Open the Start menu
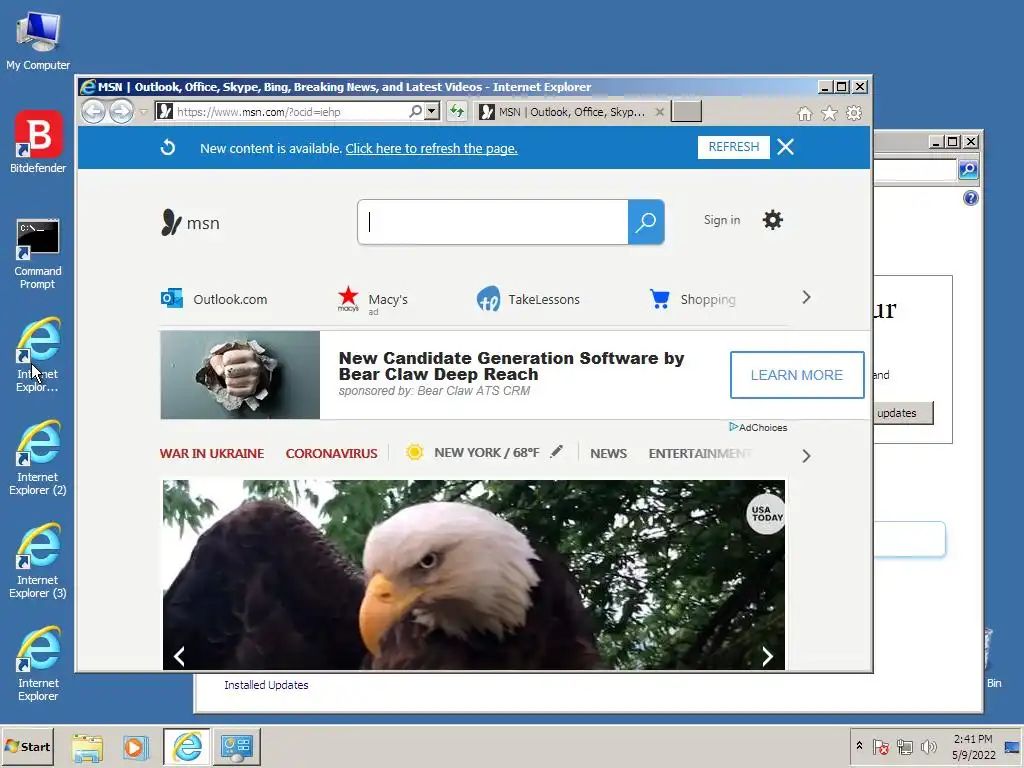The width and height of the screenshot is (1024, 768). (x=27, y=746)
